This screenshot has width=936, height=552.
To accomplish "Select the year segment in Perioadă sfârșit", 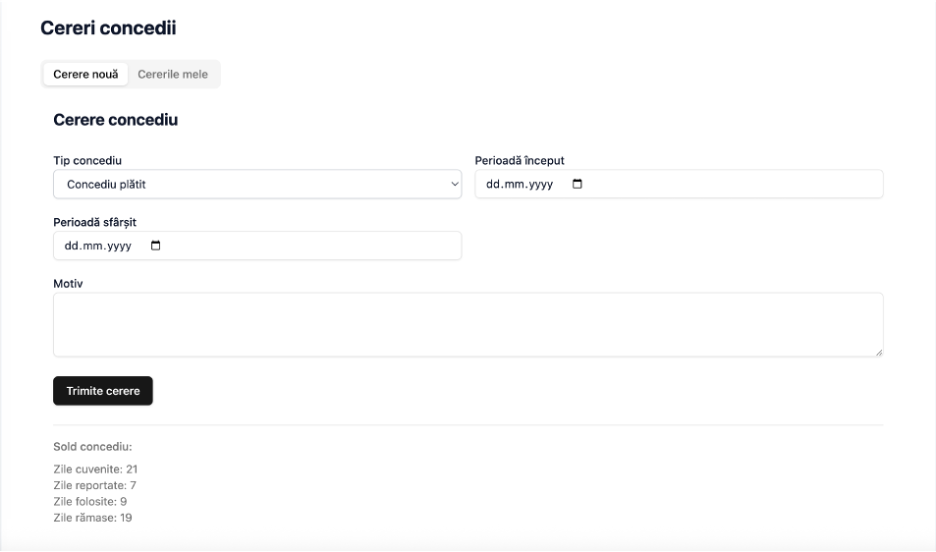I will 117,246.
